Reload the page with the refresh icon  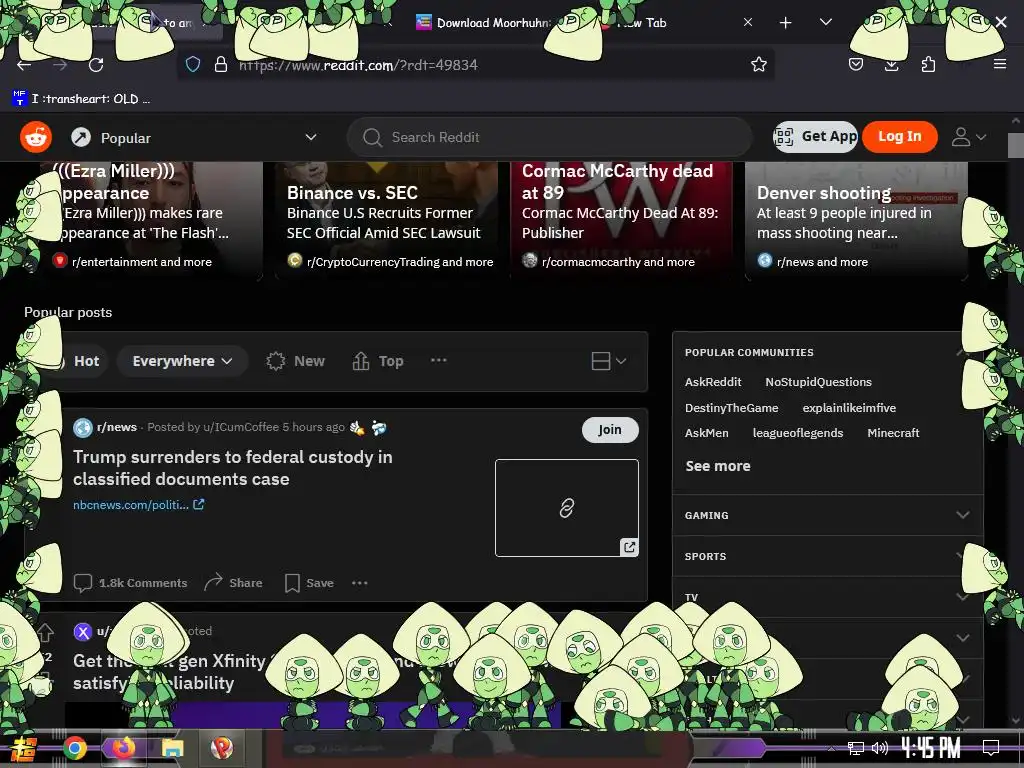click(x=96, y=65)
